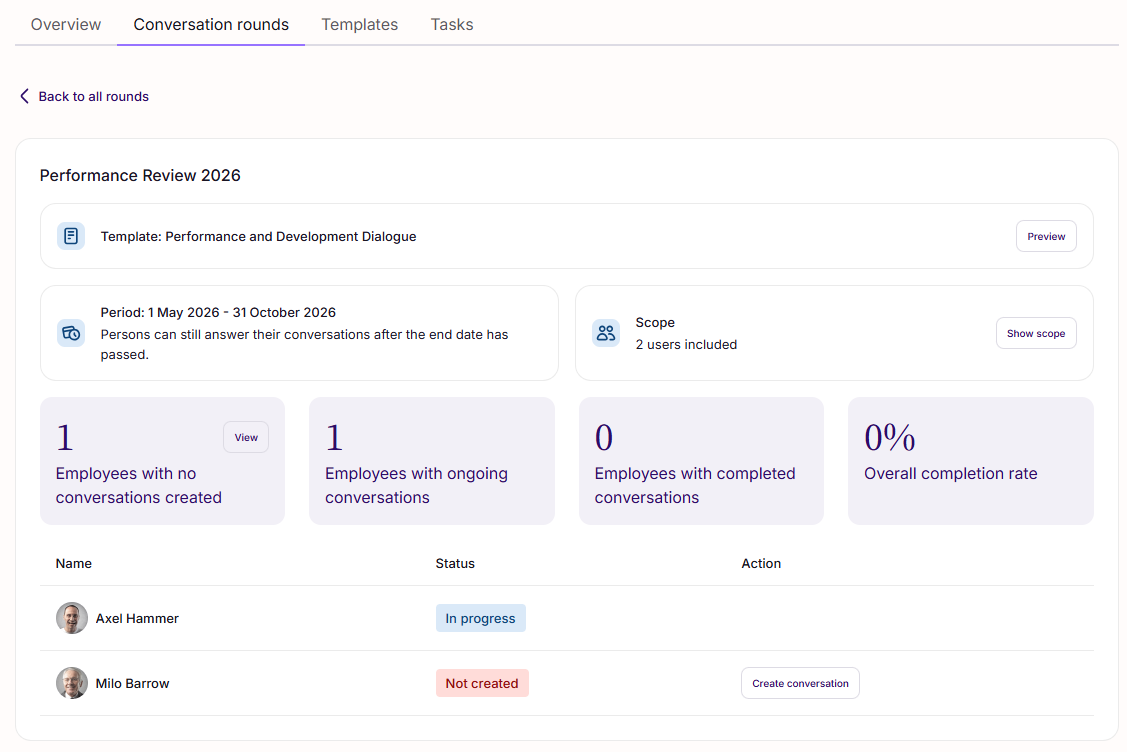Viewport: 1127px width, 752px height.
Task: View employees with no conversations created
Action: 246,437
